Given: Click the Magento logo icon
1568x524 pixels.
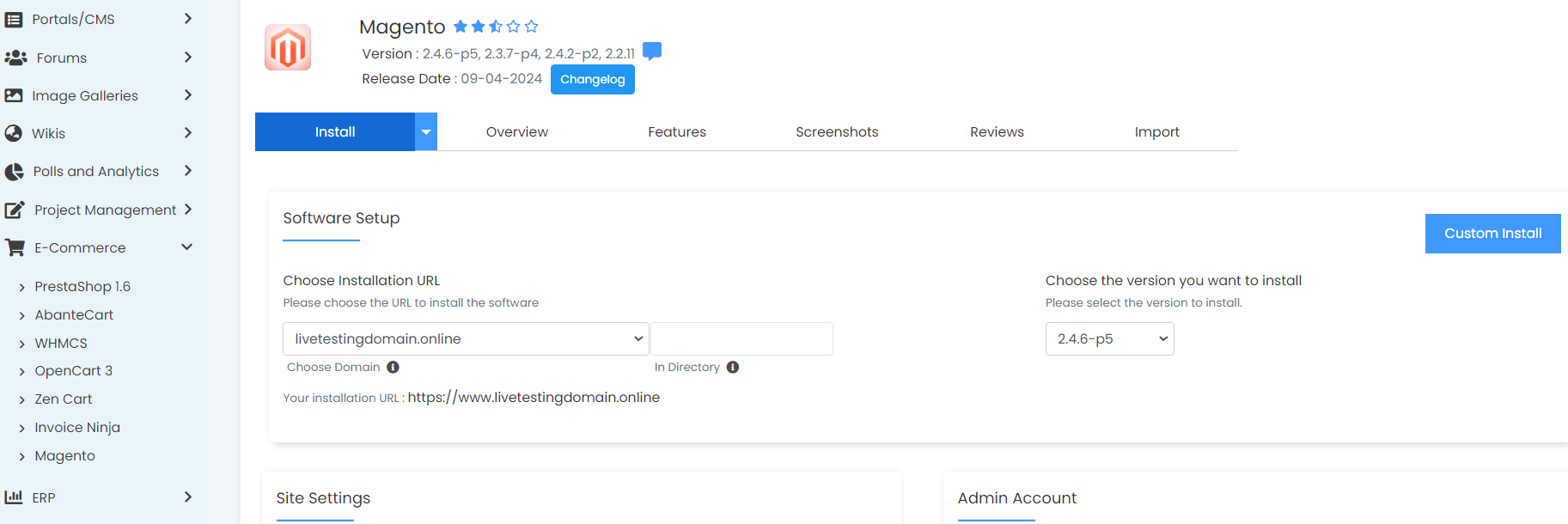Looking at the screenshot, I should [x=288, y=47].
